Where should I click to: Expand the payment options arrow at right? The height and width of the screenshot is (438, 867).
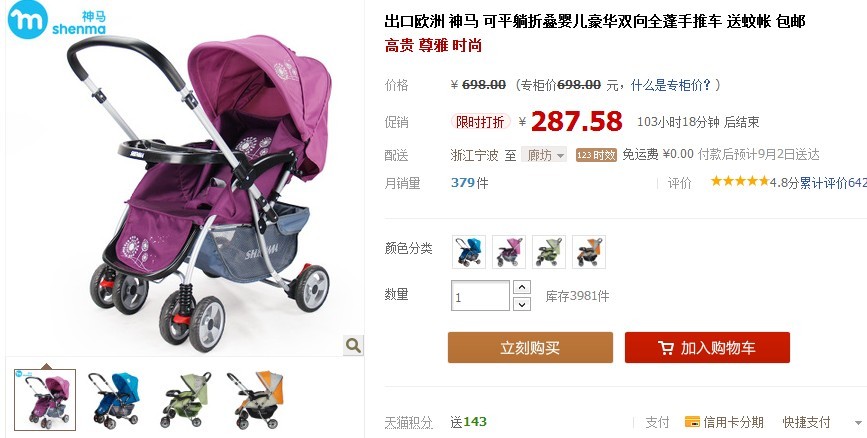[x=858, y=423]
